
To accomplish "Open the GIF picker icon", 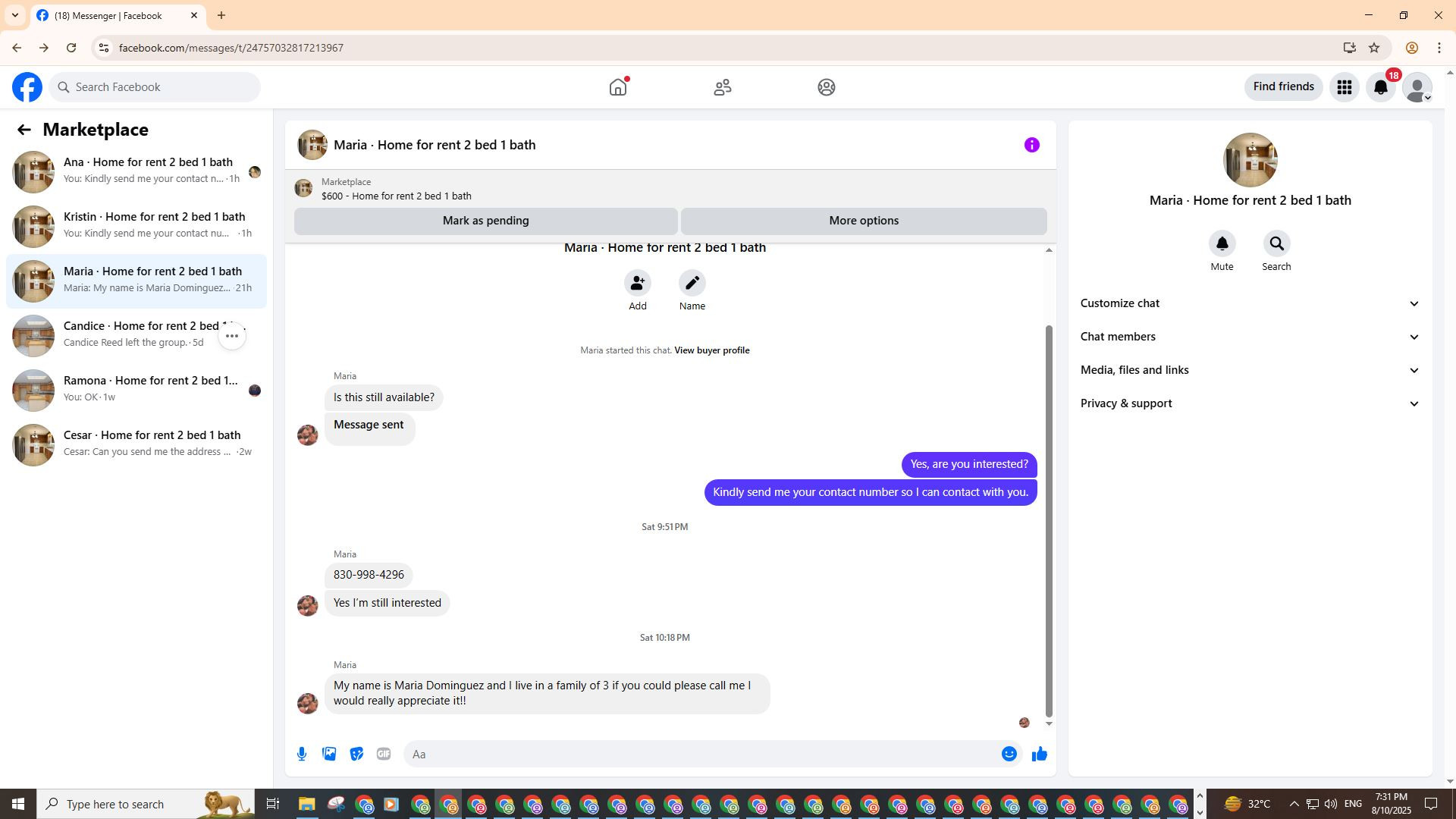I will [384, 754].
